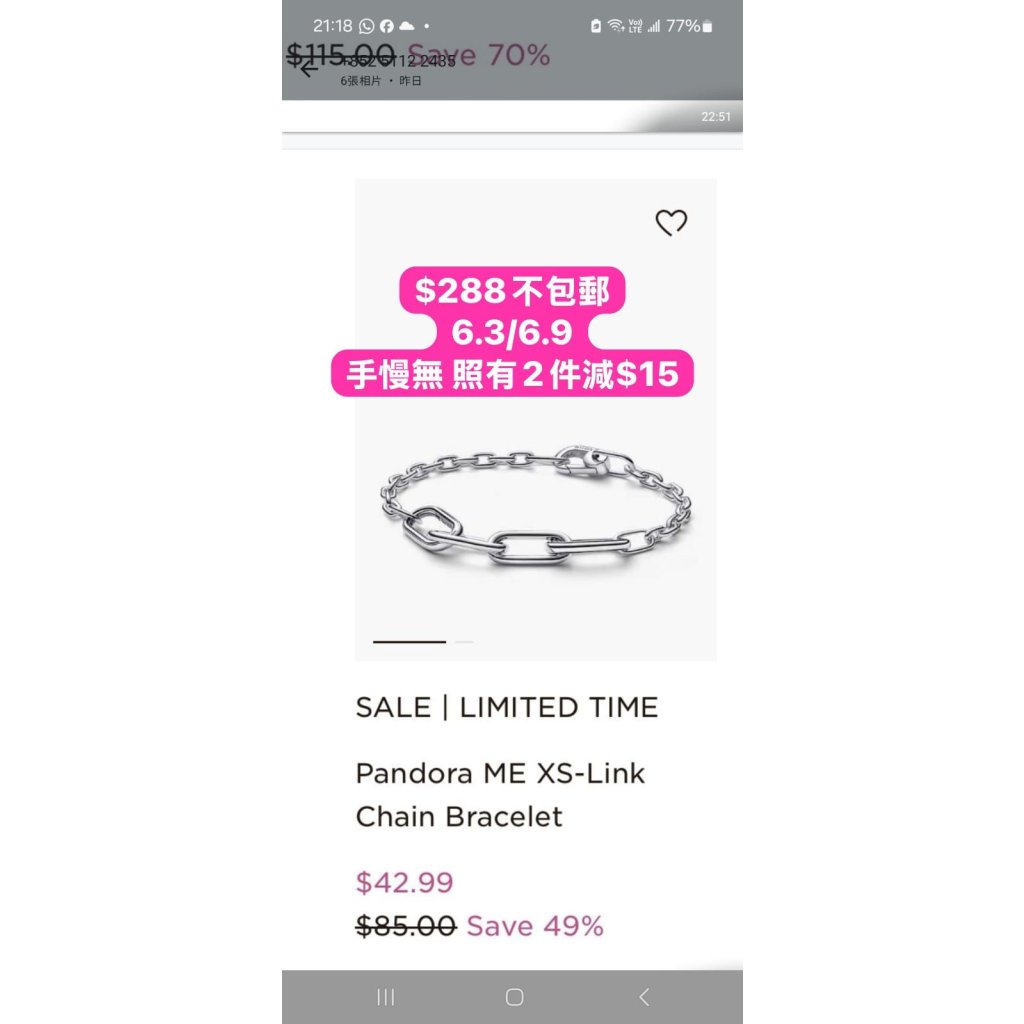Tap the Android home button
Screen dimensions: 1024x1024
[x=515, y=997]
